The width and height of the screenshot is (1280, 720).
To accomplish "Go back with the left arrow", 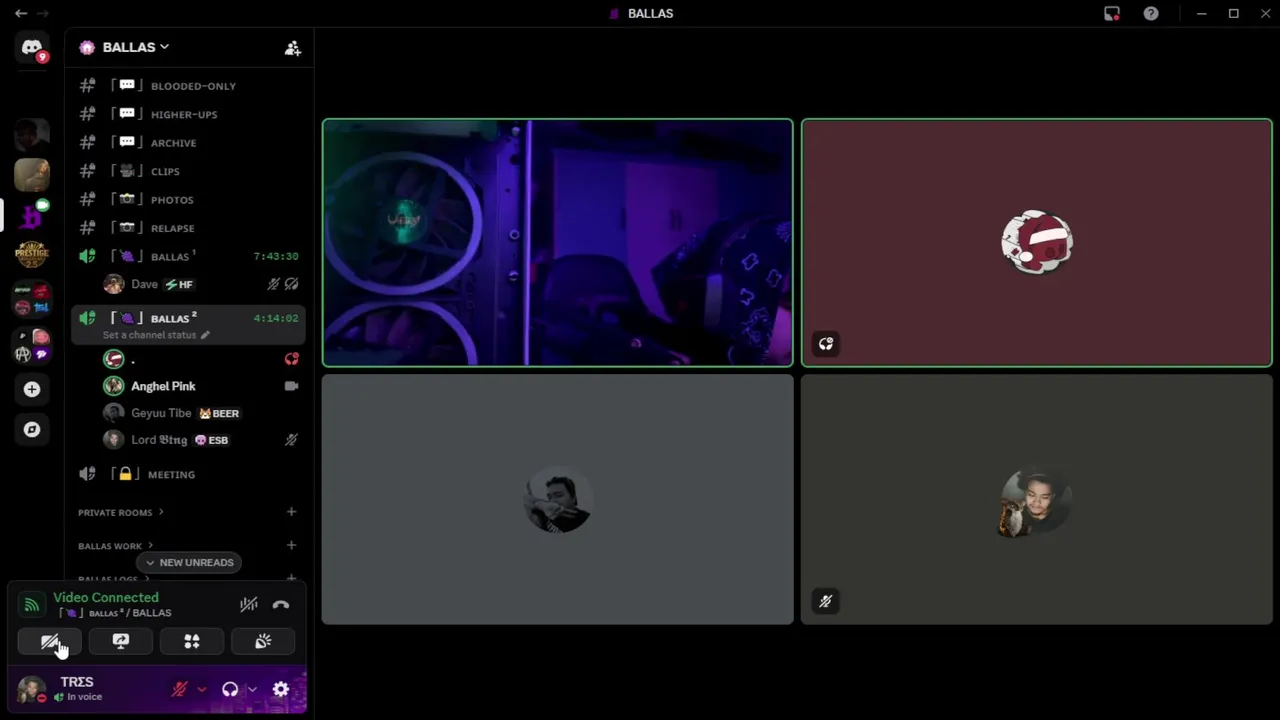I will click(21, 13).
